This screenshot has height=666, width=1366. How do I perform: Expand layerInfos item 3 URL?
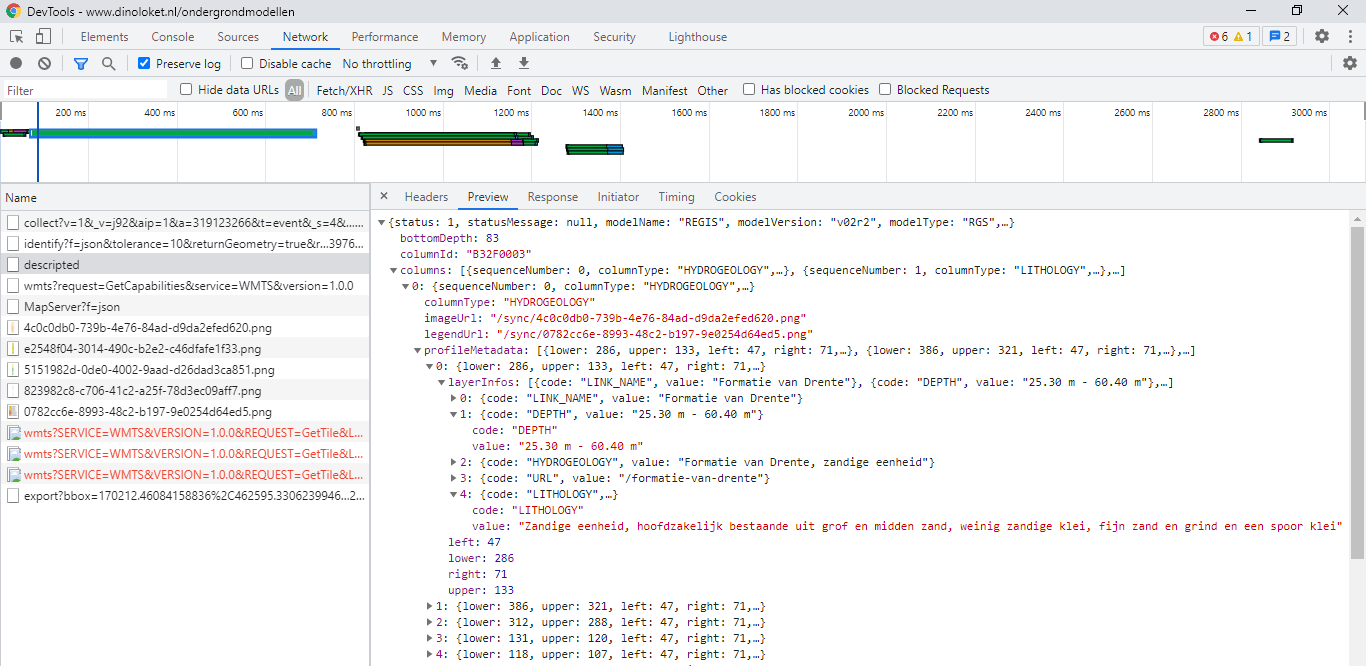tap(454, 478)
